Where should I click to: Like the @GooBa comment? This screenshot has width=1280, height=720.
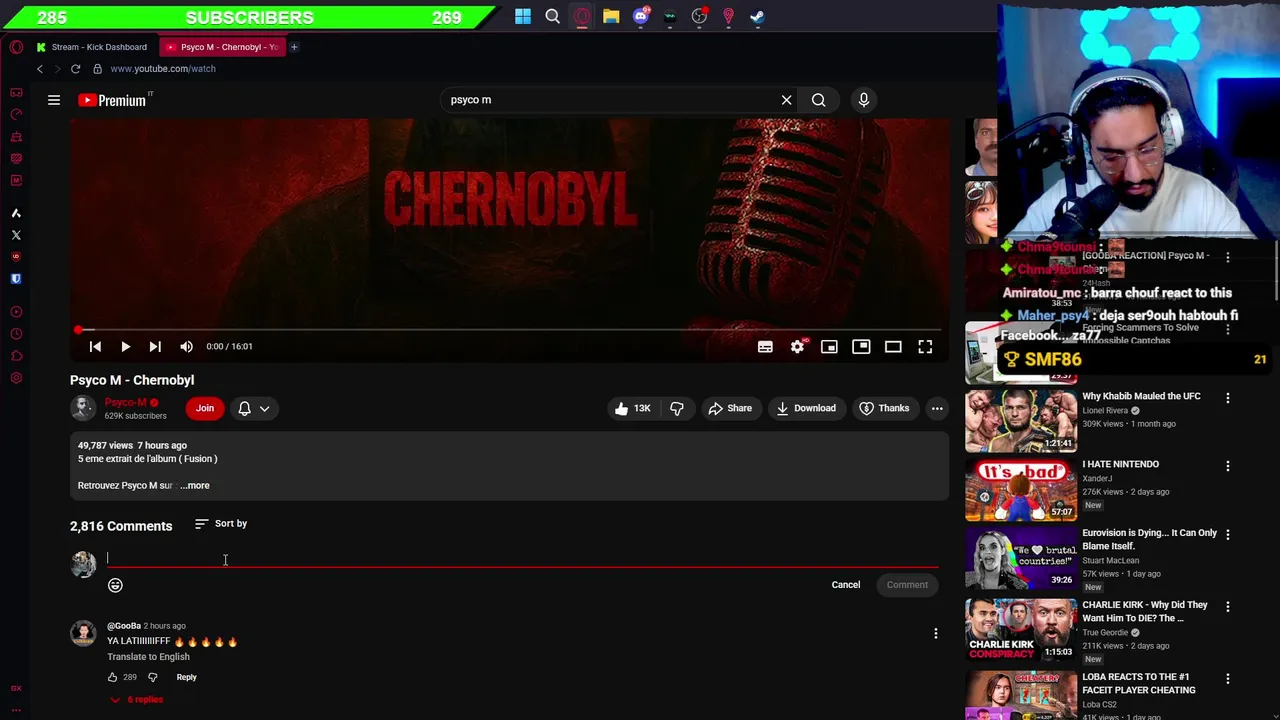click(x=112, y=677)
